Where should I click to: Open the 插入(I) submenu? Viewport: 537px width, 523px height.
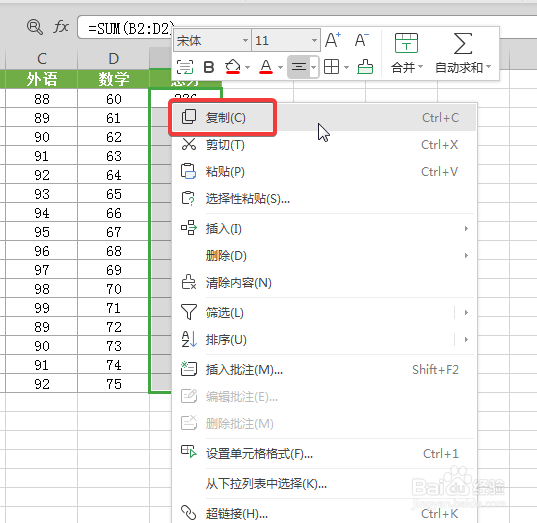coord(324,228)
